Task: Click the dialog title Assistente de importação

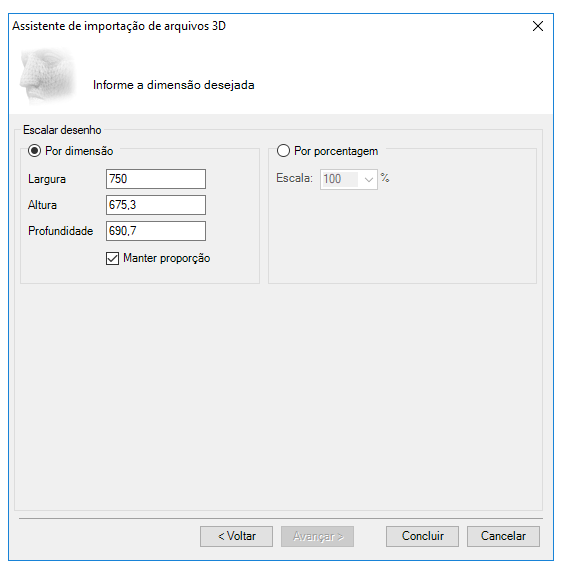Action: tap(119, 26)
